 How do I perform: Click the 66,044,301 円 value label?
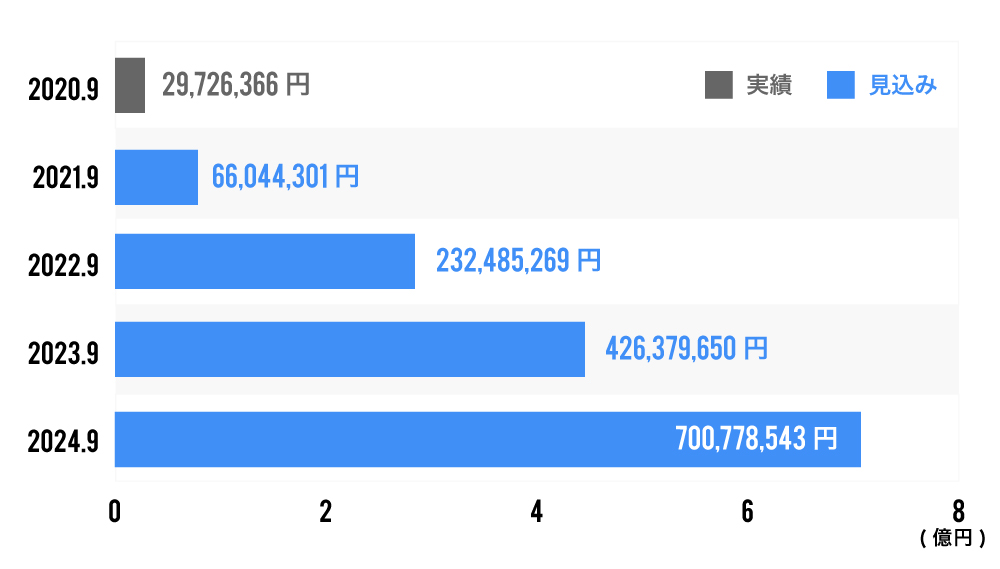285,177
